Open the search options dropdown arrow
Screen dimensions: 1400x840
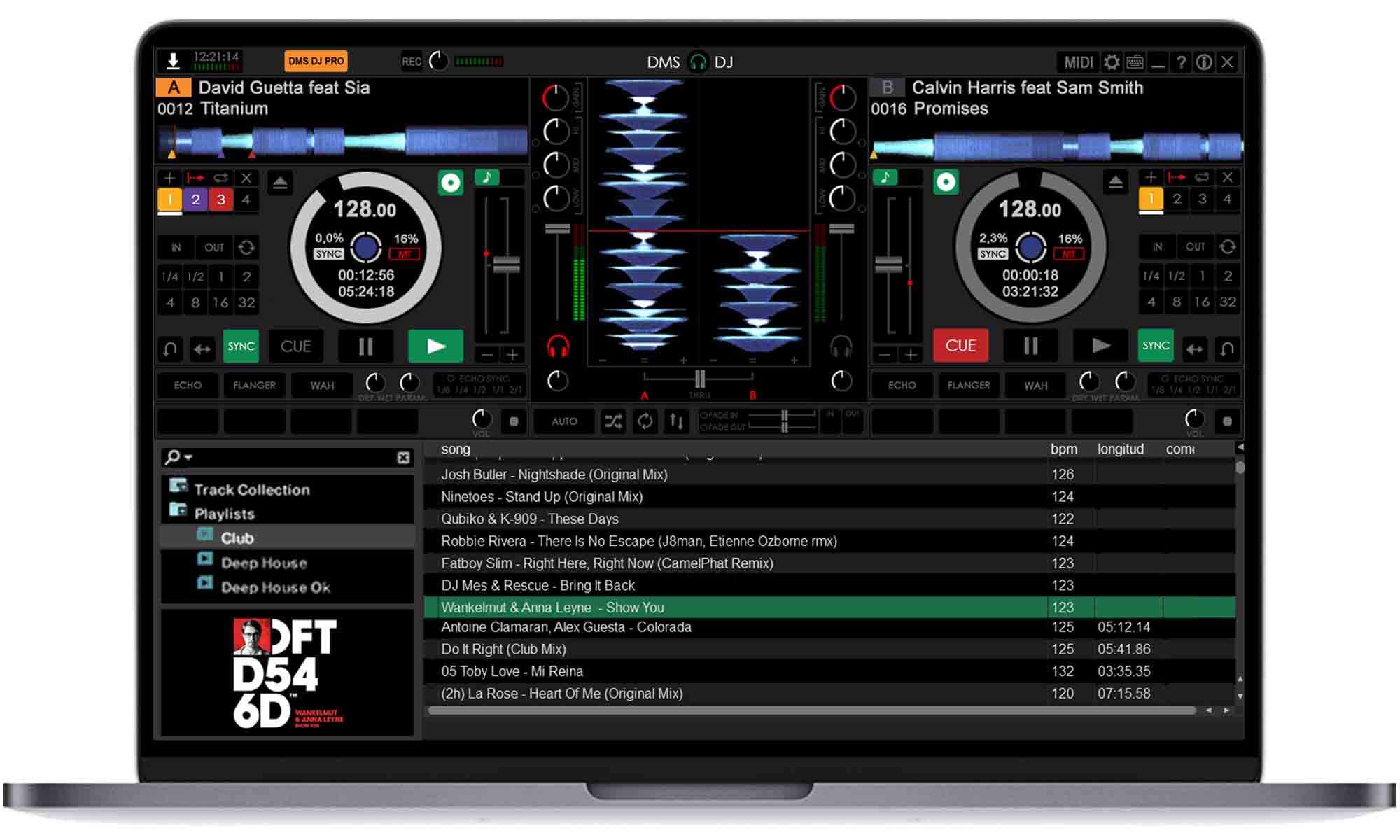coord(188,458)
